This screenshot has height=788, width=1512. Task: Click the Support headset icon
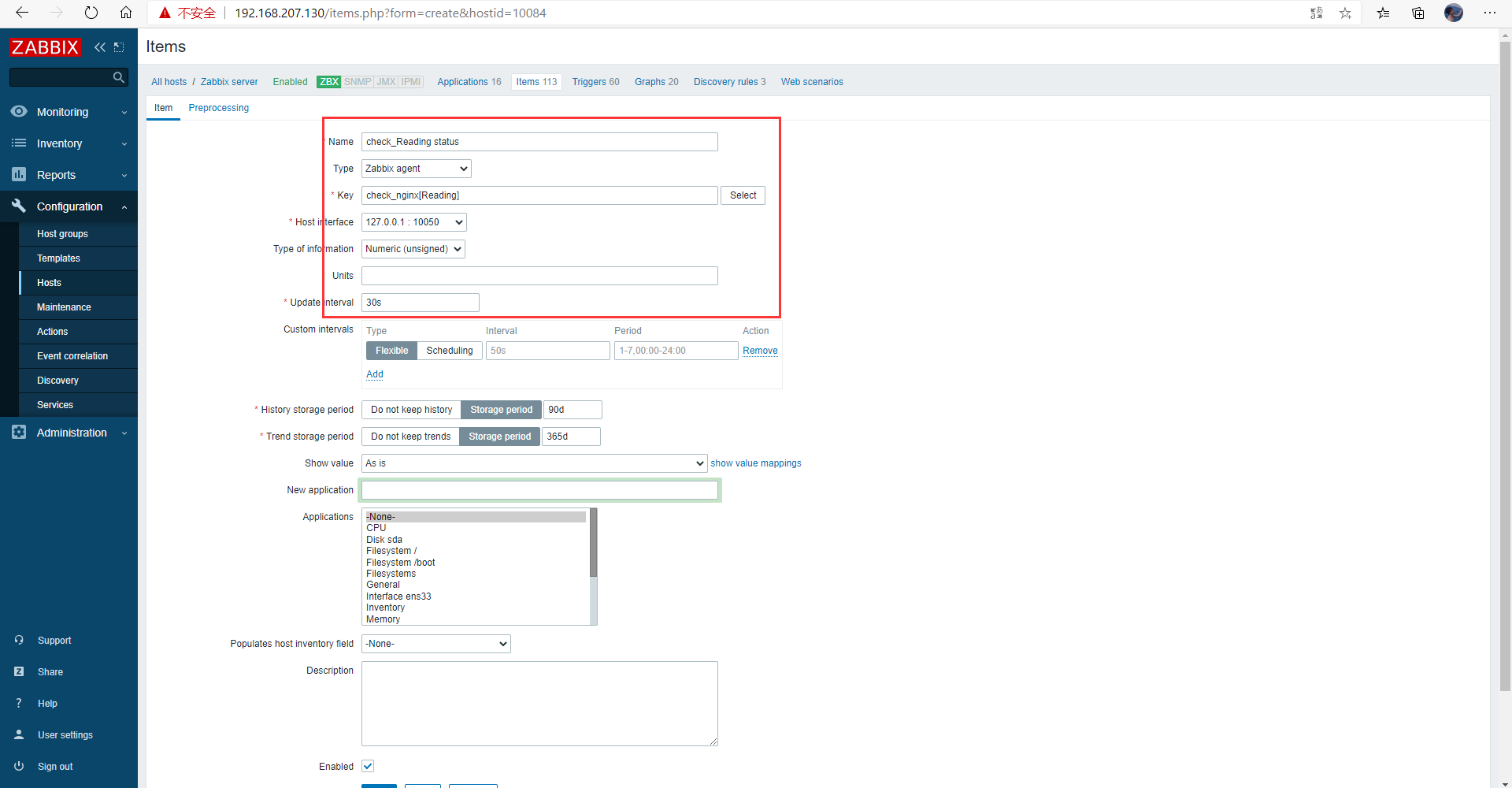click(x=19, y=641)
